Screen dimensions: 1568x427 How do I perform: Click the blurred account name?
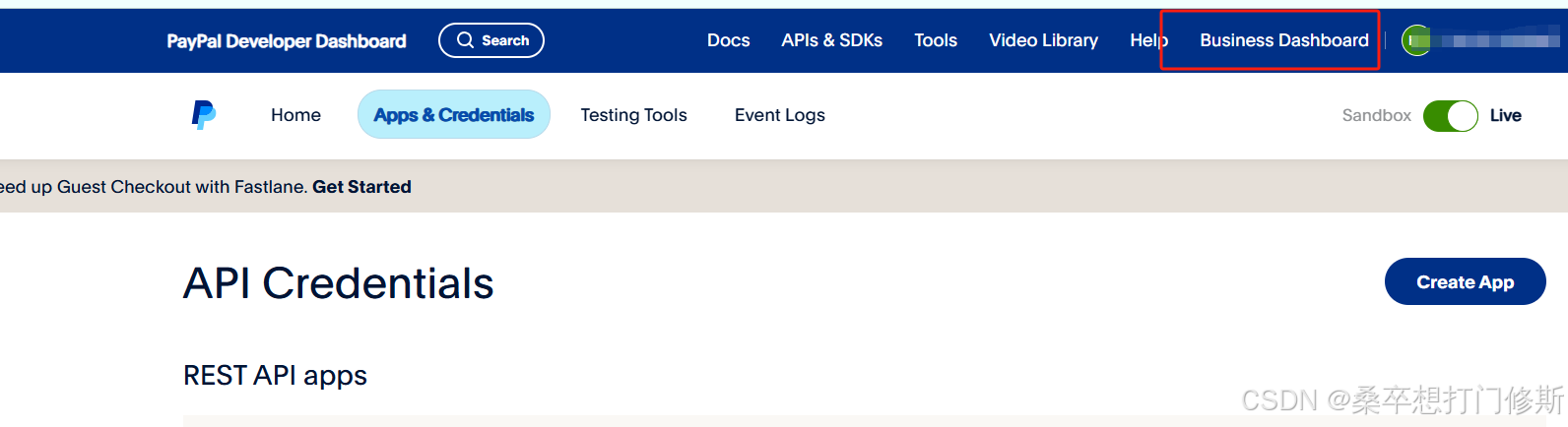(1497, 40)
